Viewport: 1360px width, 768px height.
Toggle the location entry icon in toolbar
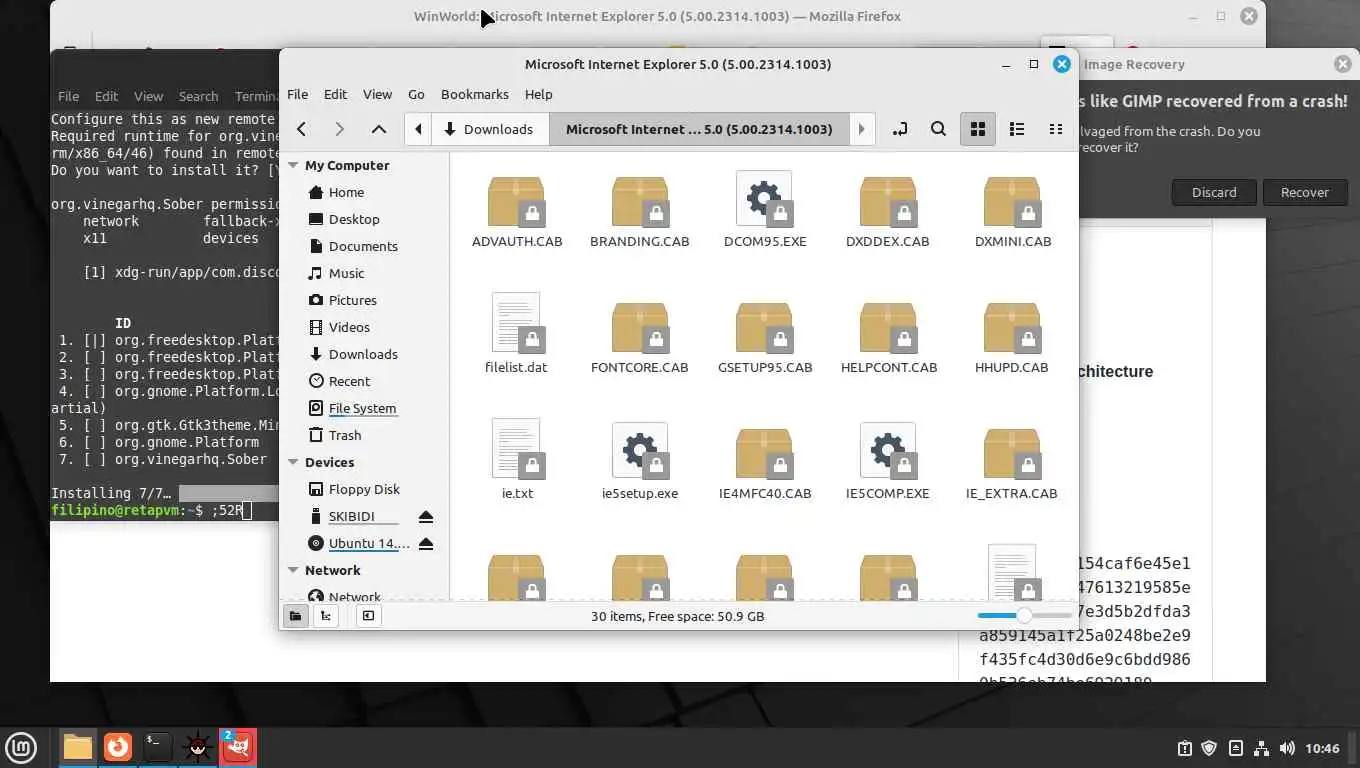(x=900, y=129)
